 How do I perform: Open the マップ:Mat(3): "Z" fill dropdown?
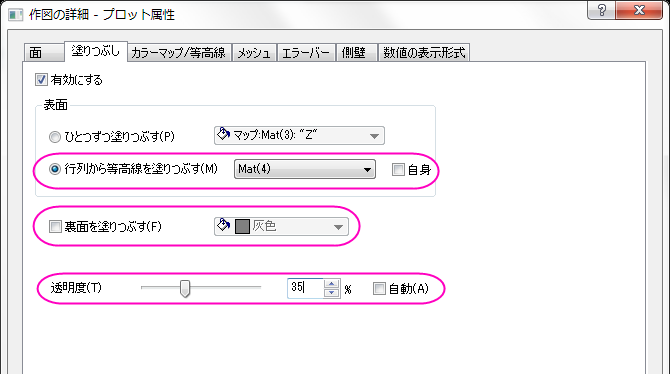click(x=299, y=135)
